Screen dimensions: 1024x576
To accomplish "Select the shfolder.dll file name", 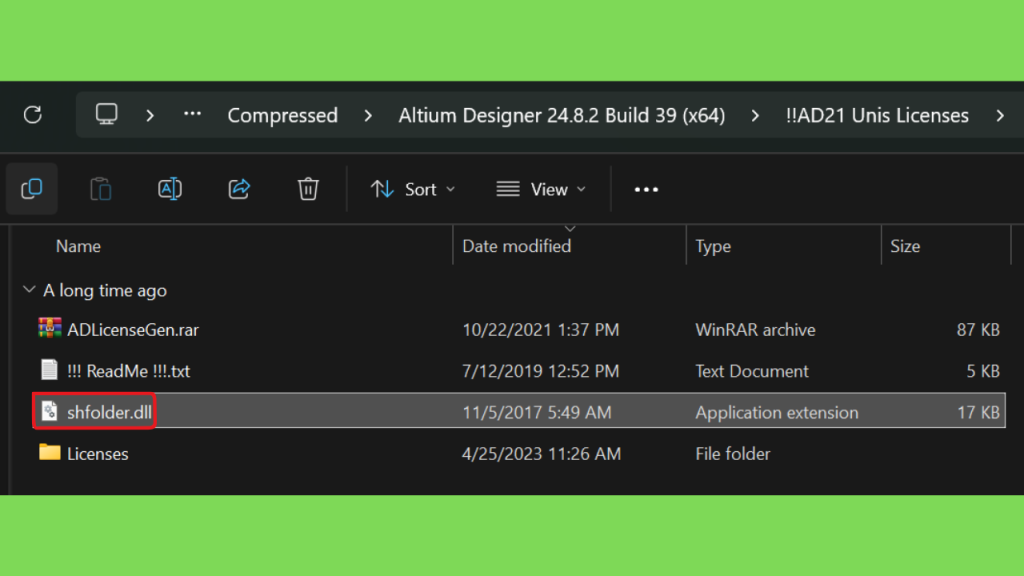I will coord(109,412).
